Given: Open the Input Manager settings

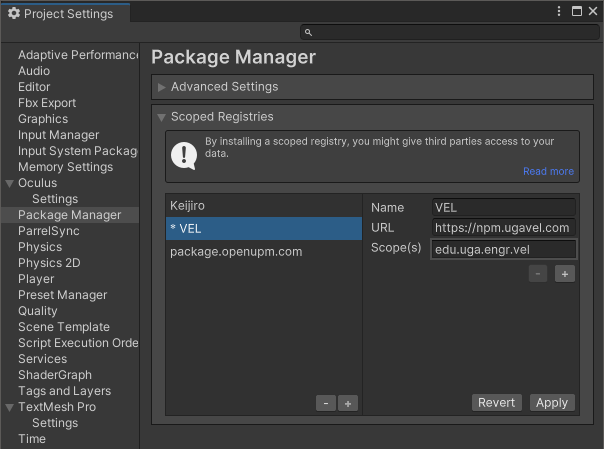Looking at the screenshot, I should tap(58, 135).
